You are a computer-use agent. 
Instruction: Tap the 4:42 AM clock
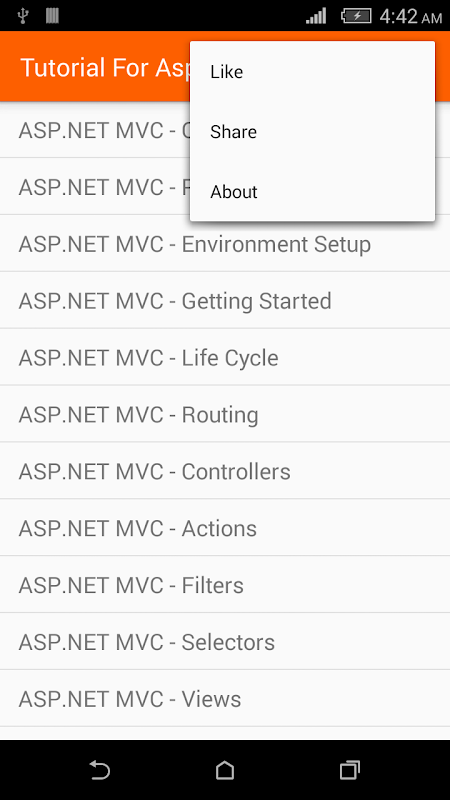[x=411, y=16]
